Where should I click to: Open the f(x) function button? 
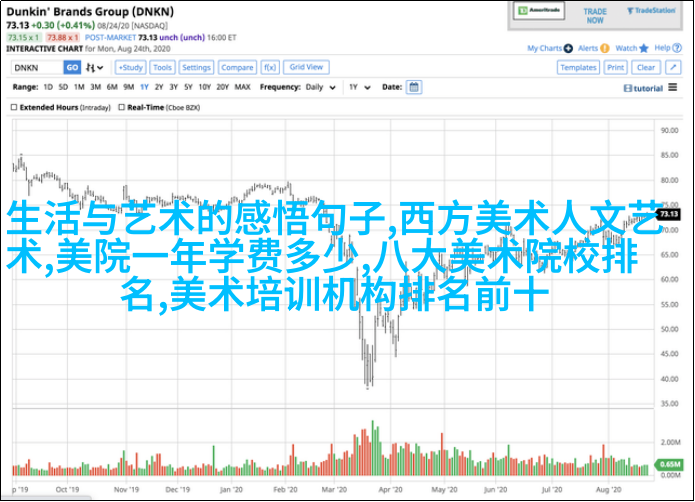click(270, 67)
